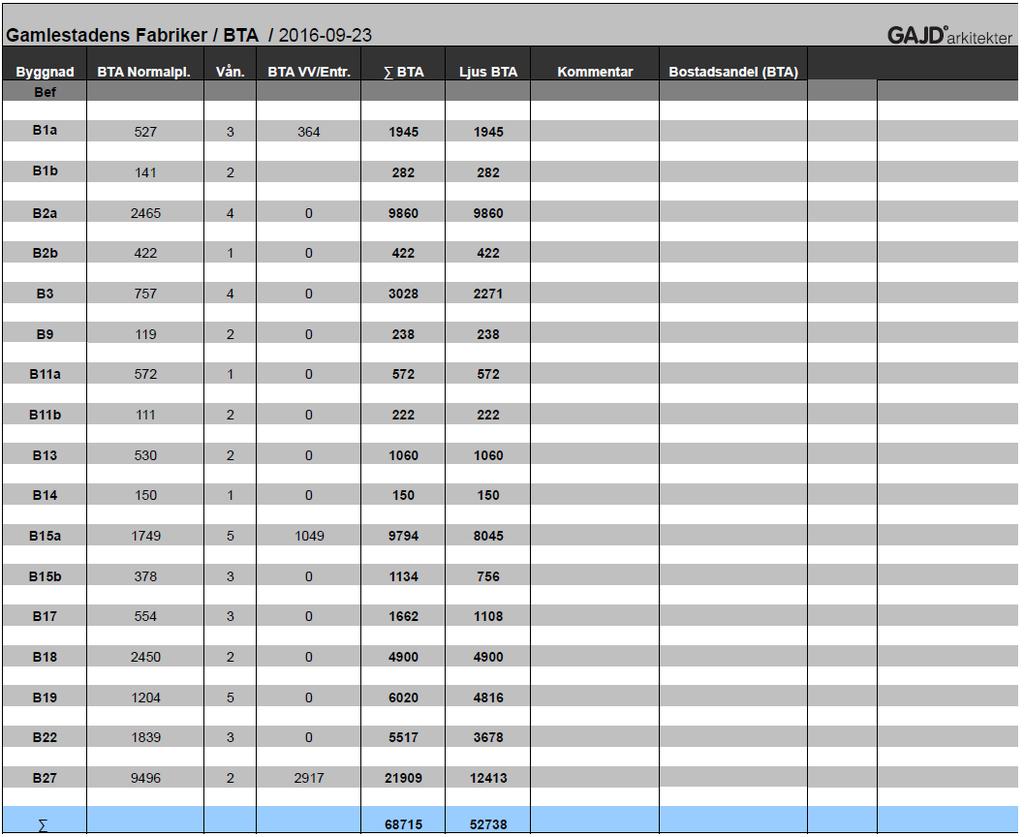Viewport: 1024px width, 837px height.
Task: Select the building label 'B1b'
Action: (45, 170)
